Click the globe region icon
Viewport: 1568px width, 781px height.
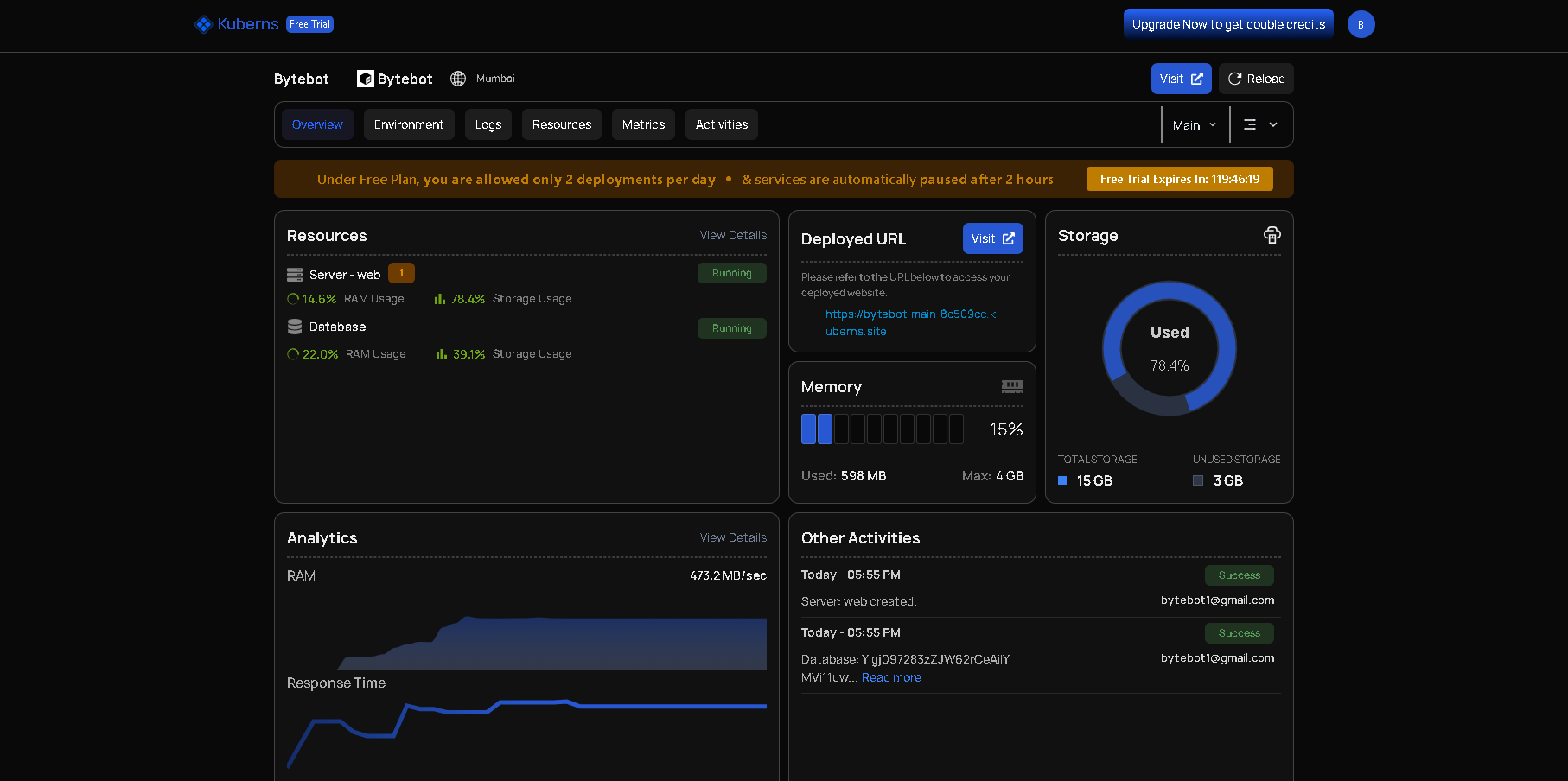pos(458,79)
